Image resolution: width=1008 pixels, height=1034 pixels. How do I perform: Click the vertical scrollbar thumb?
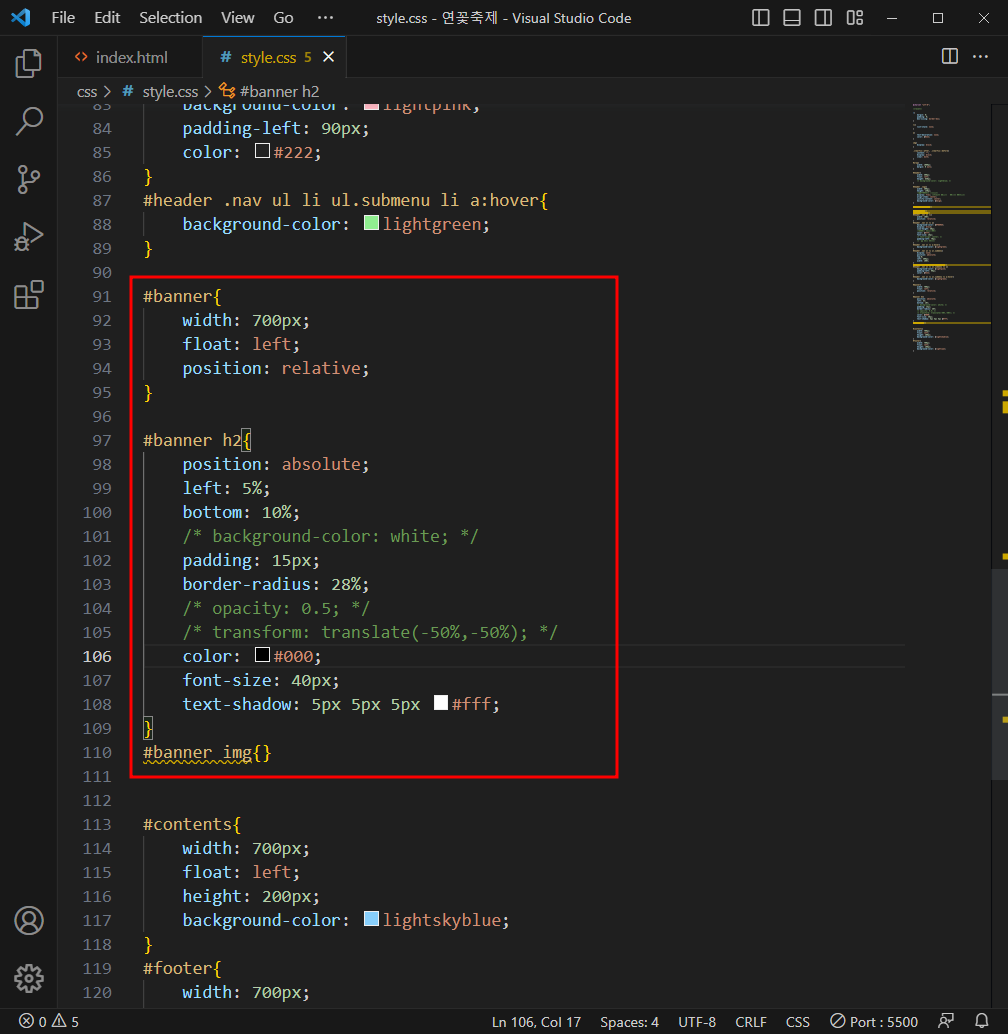point(999,674)
